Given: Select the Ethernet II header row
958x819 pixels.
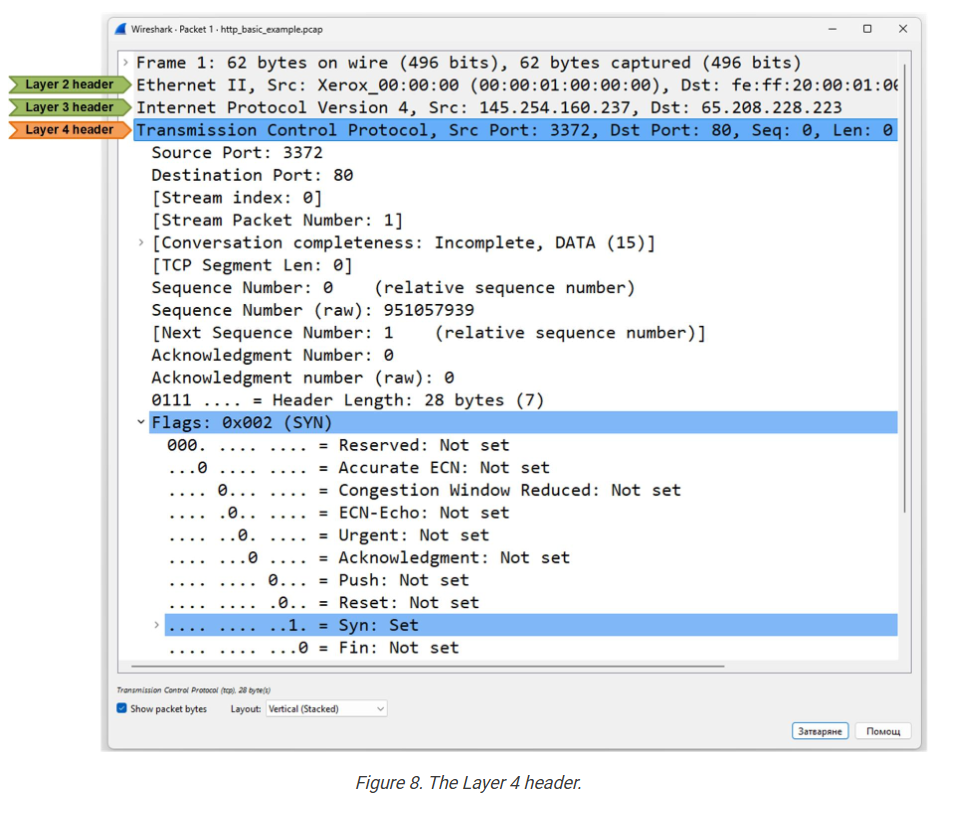Looking at the screenshot, I should (500, 85).
